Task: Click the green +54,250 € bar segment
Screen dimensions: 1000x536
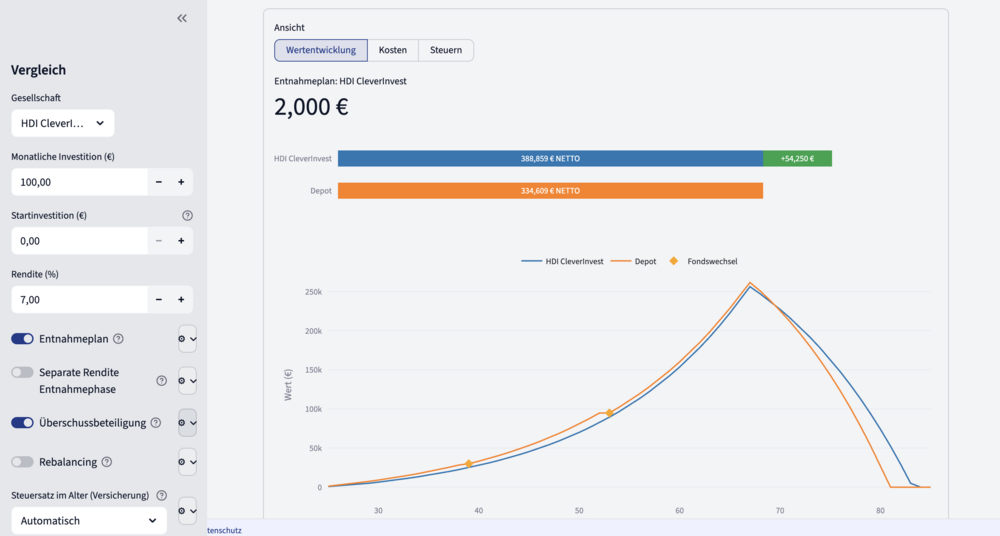Action: tap(797, 158)
